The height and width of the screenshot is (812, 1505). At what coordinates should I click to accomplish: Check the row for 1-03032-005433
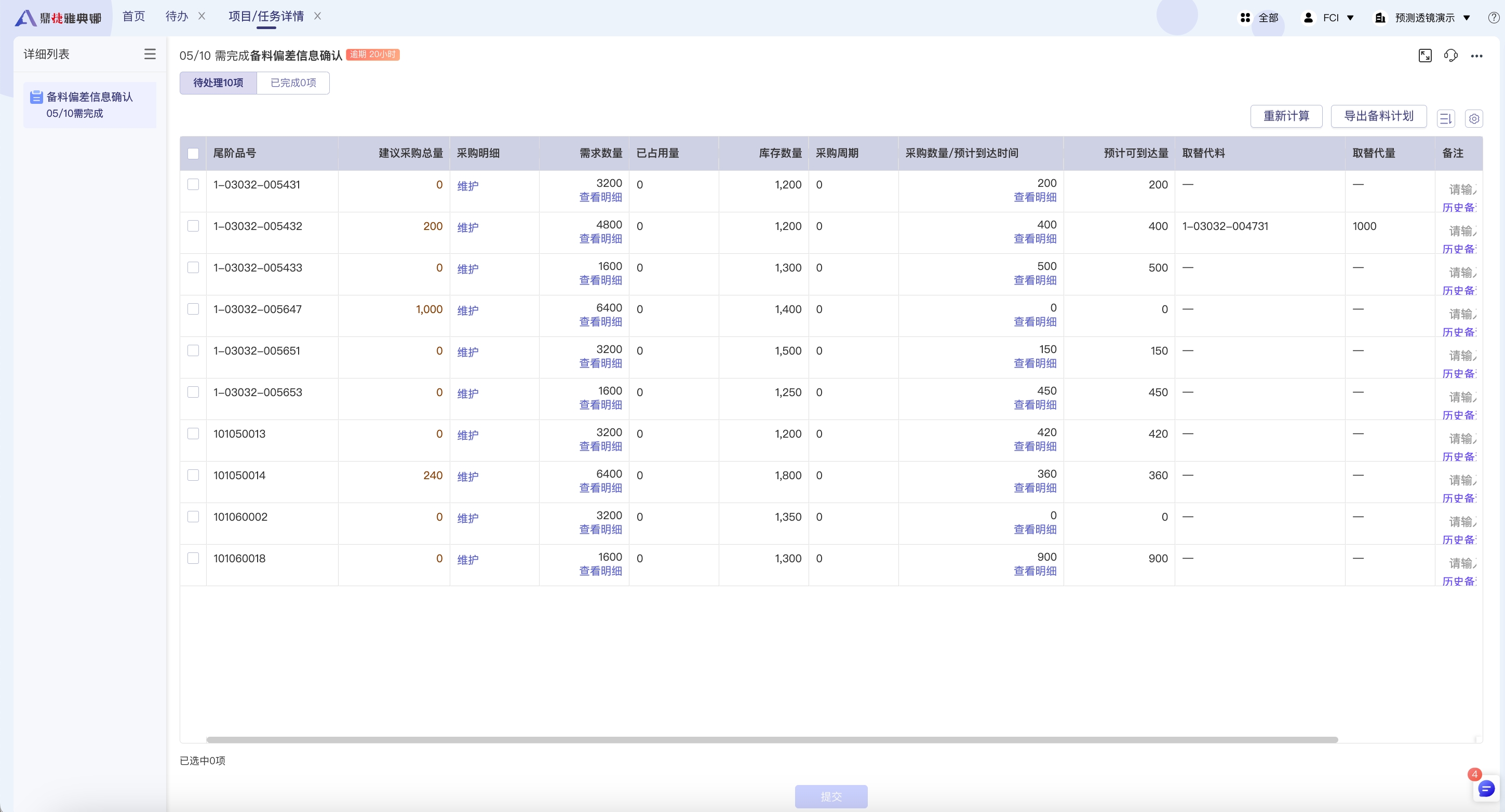pos(193,267)
